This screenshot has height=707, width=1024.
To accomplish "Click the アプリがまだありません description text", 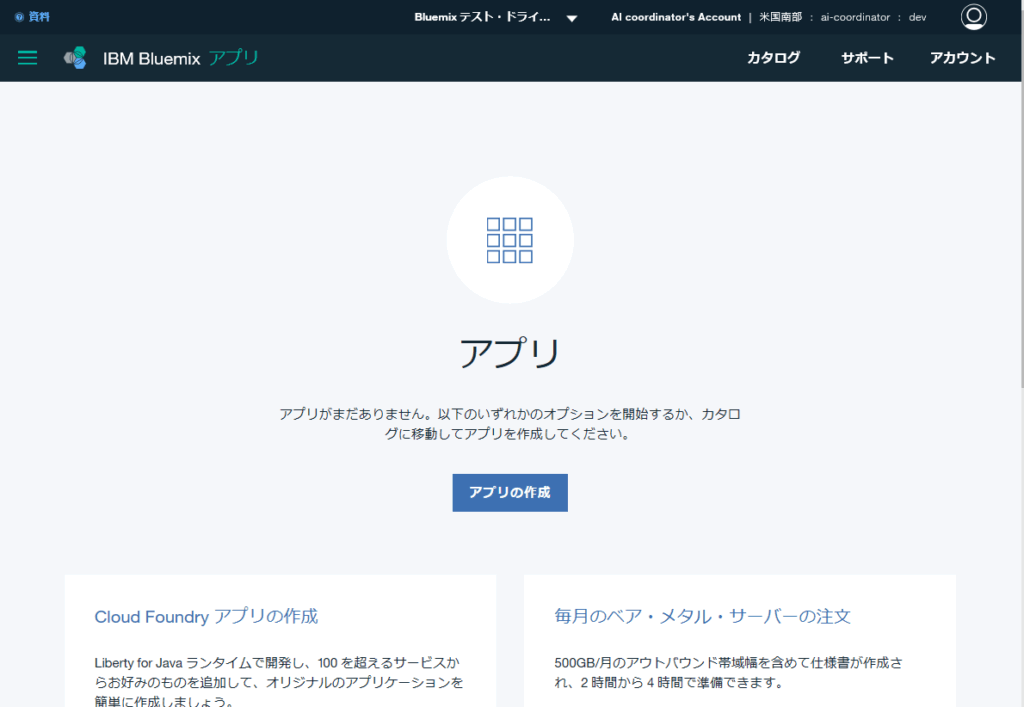I will pos(510,424).
